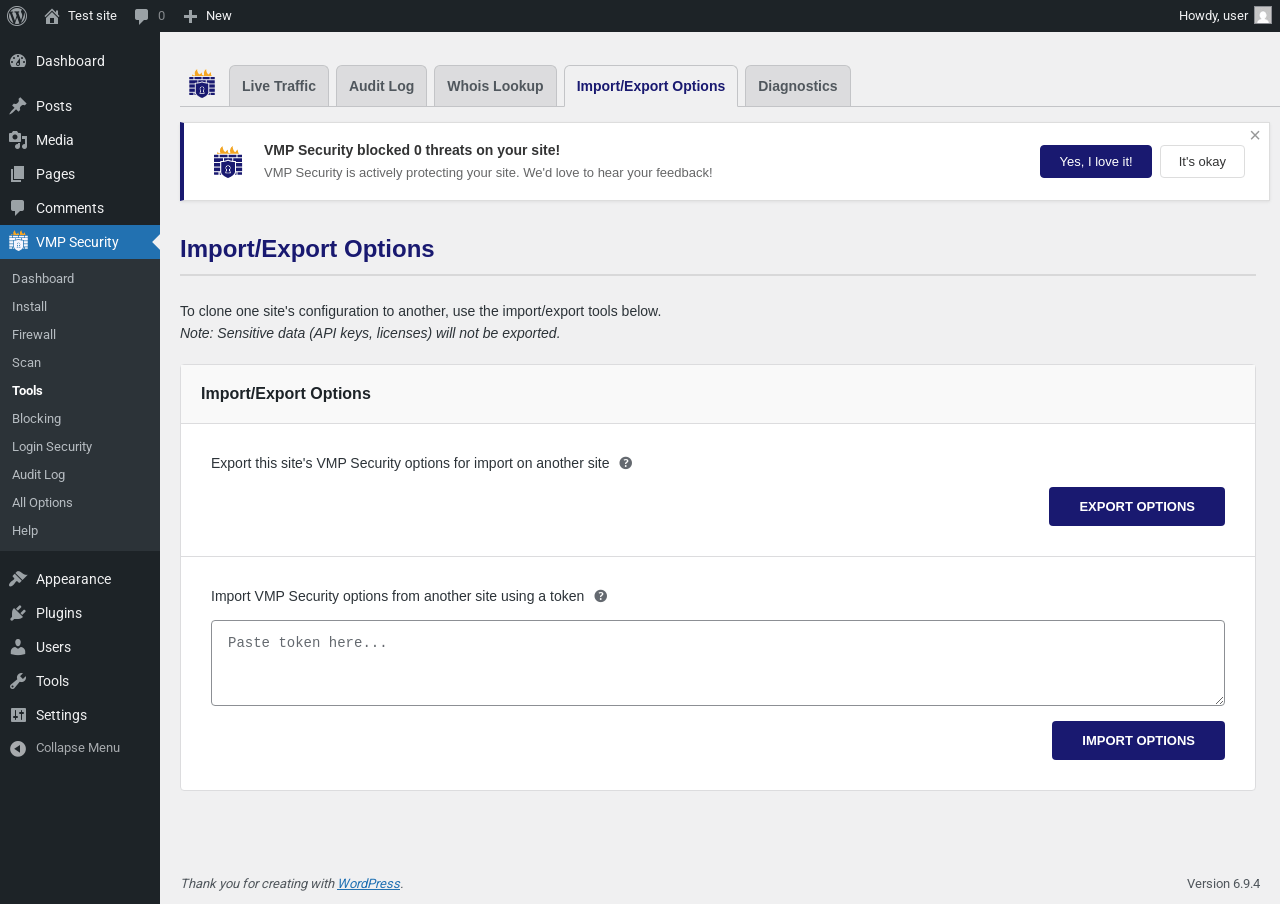Click the Users person icon
Image resolution: width=1280 pixels, height=904 pixels.
click(x=18, y=647)
